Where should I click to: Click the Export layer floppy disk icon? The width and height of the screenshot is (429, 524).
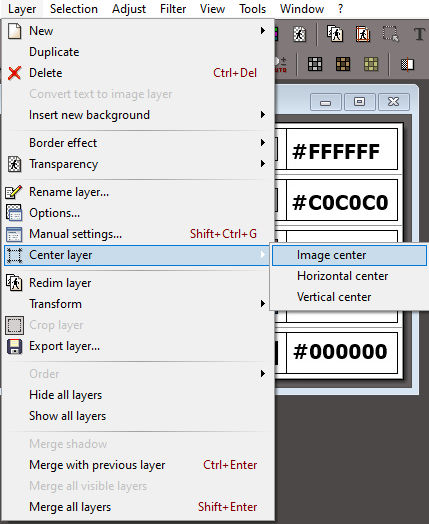click(x=14, y=346)
